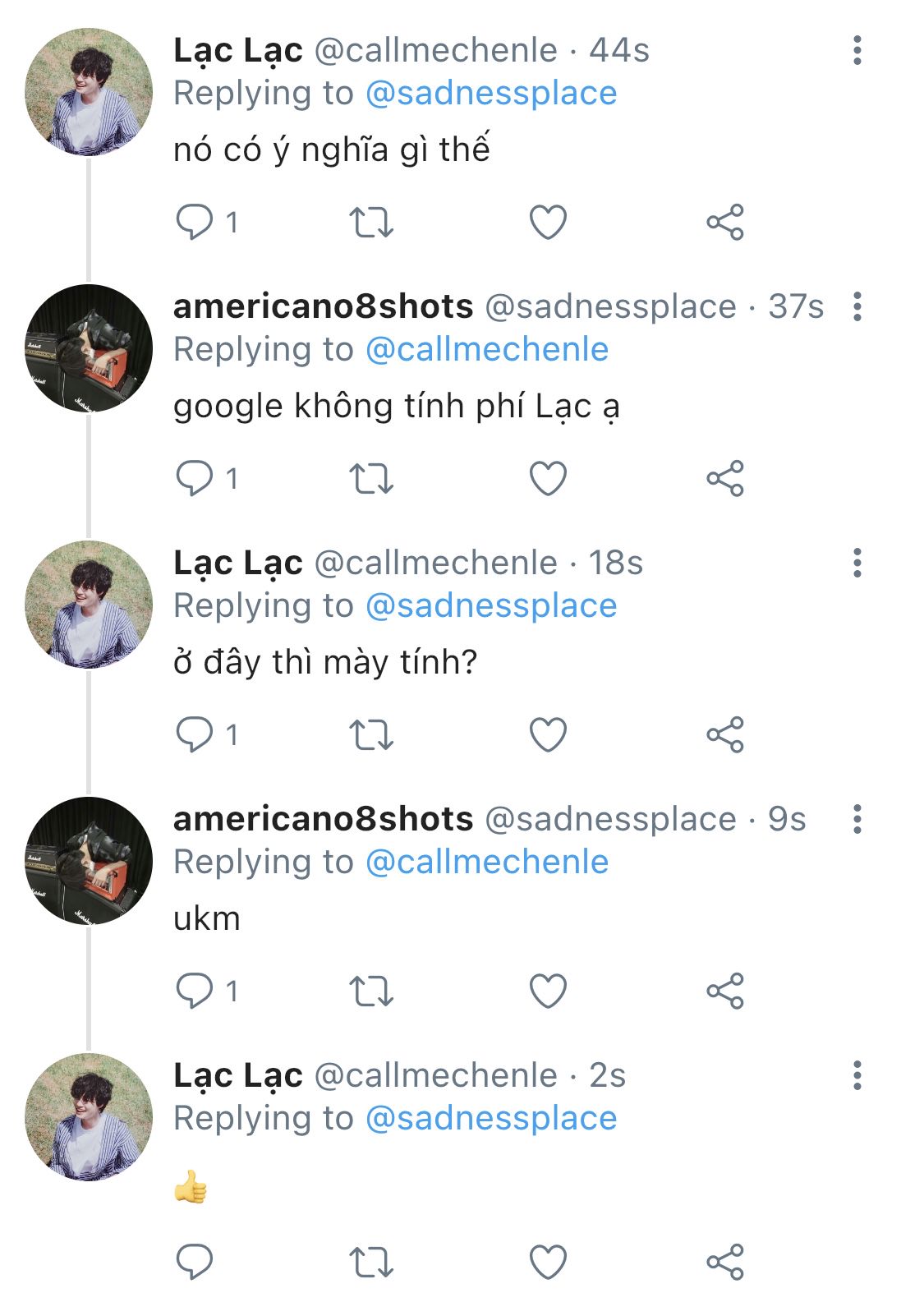This screenshot has height=1302, width=924.
Task: Share the "nó có ý nghĩa gì thế" tweet
Action: point(724,222)
